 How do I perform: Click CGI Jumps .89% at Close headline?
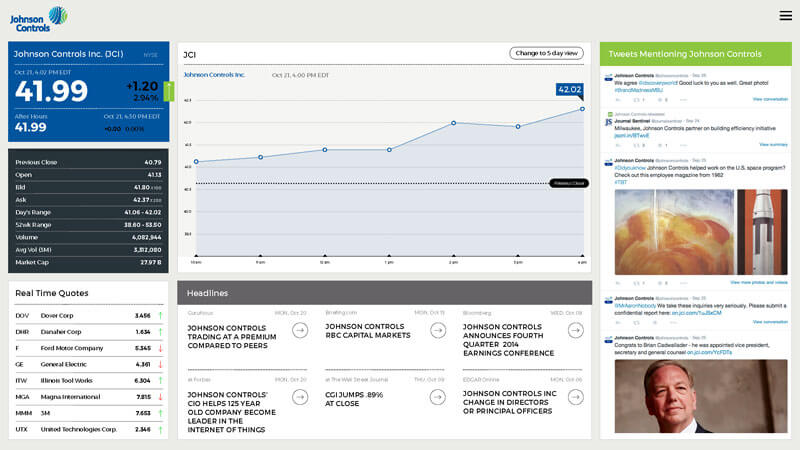[x=354, y=399]
